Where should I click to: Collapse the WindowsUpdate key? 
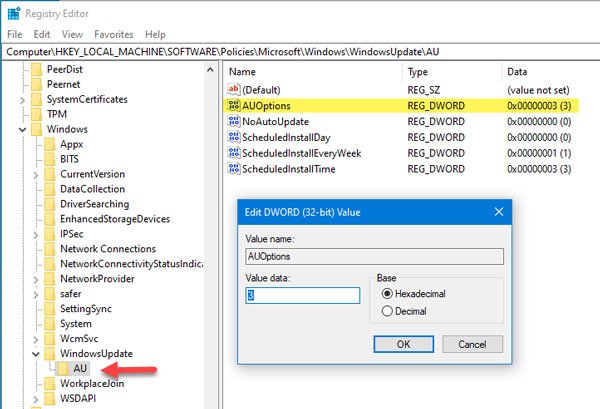36,354
